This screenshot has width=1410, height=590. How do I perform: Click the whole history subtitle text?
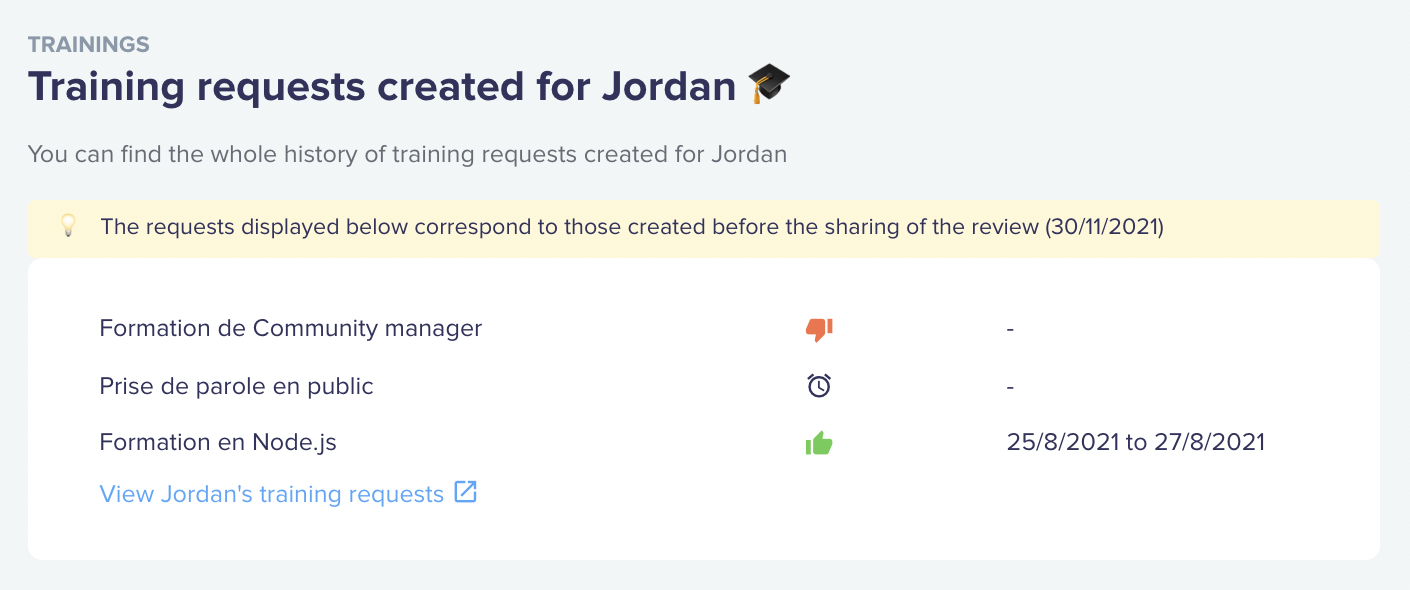point(407,155)
